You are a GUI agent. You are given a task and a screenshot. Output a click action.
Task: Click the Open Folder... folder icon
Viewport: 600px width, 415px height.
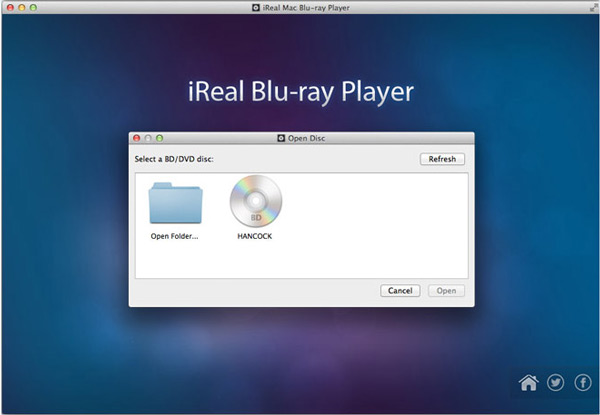point(175,203)
